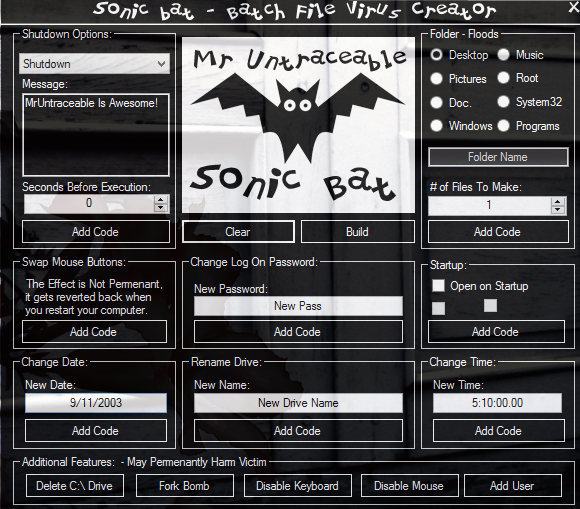
Task: Click the Folder Name input field
Action: coord(498,157)
